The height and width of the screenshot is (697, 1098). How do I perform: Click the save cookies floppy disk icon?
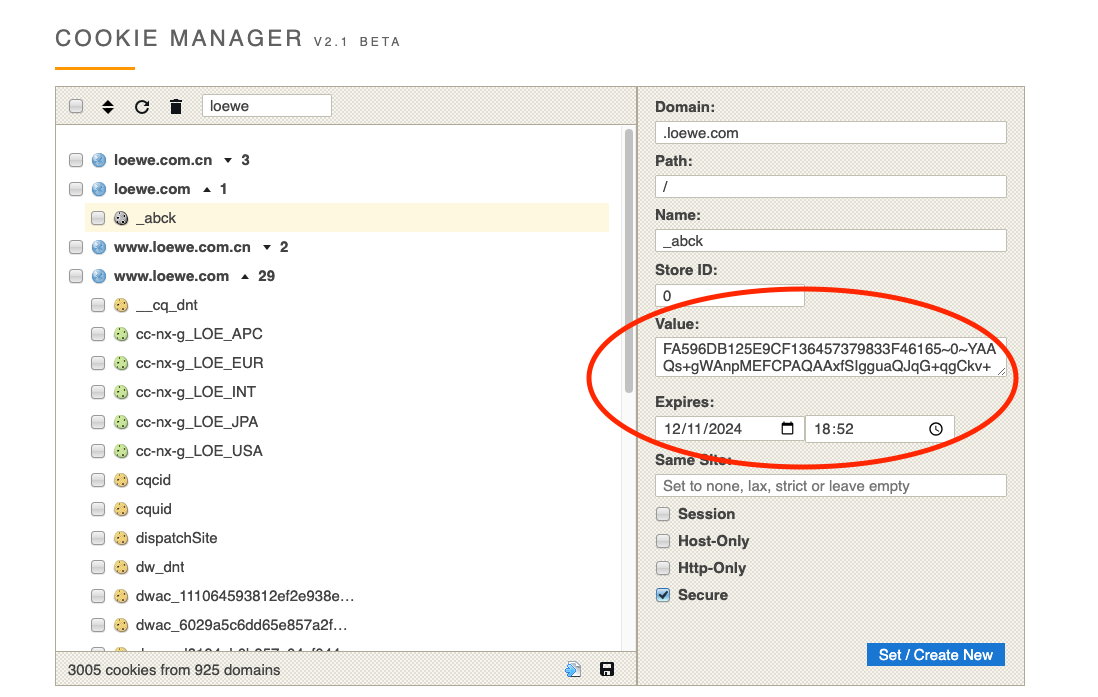coord(607,669)
